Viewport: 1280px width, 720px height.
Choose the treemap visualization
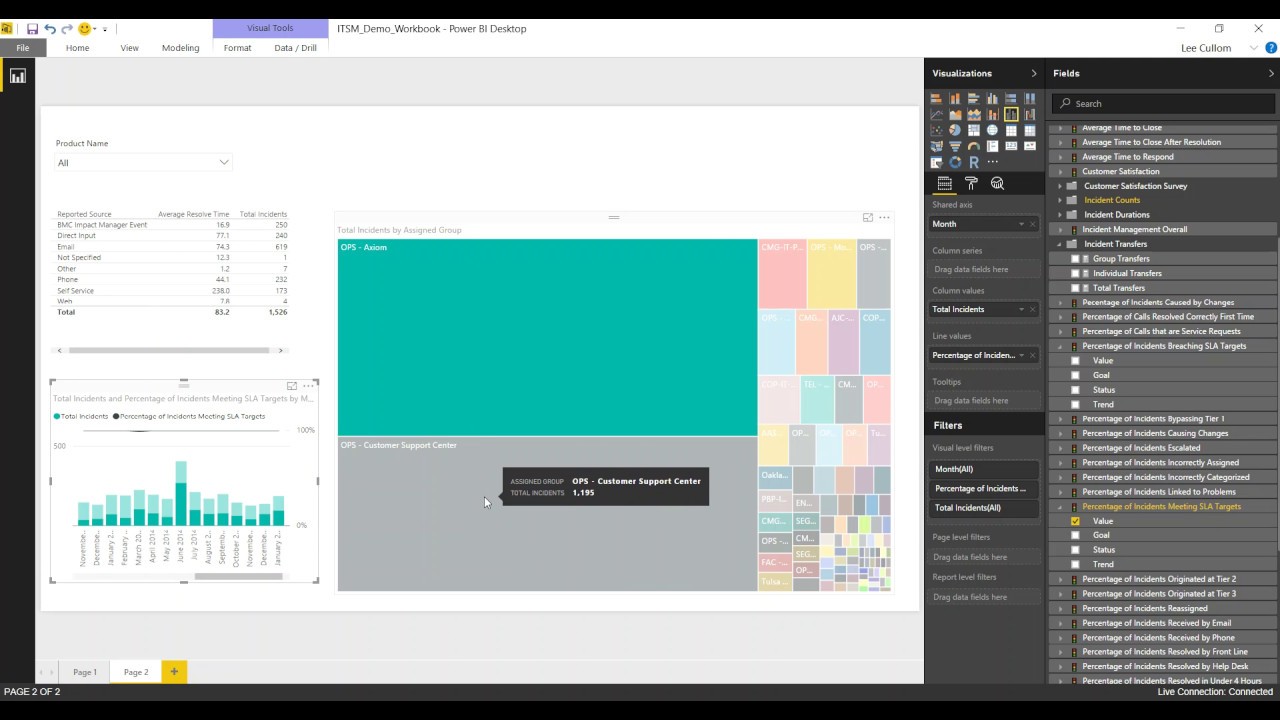coord(974,130)
